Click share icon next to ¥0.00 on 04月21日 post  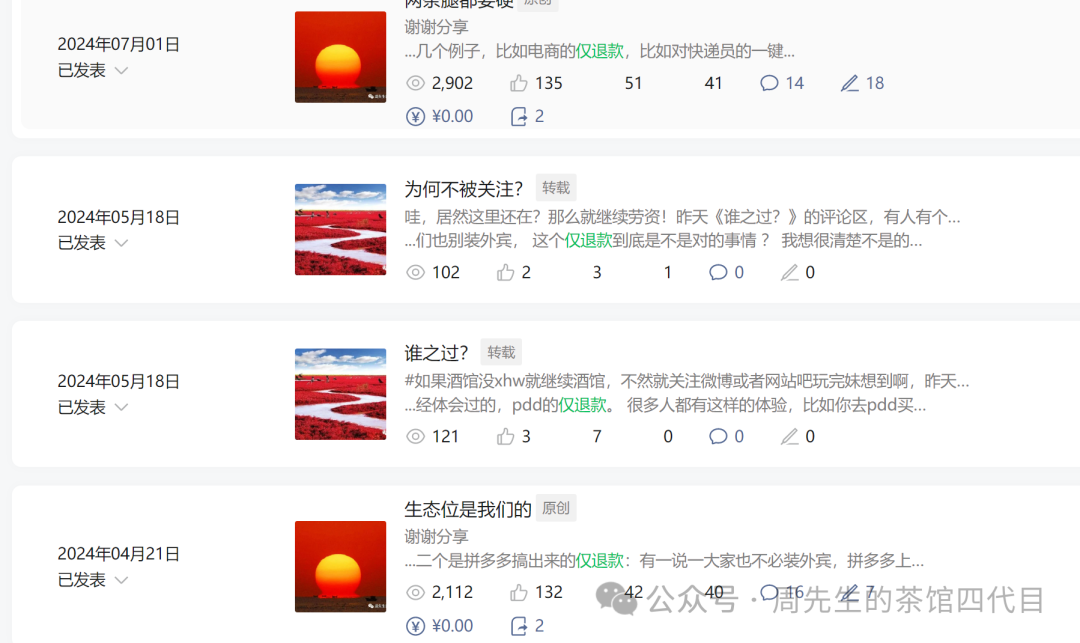coord(519,626)
